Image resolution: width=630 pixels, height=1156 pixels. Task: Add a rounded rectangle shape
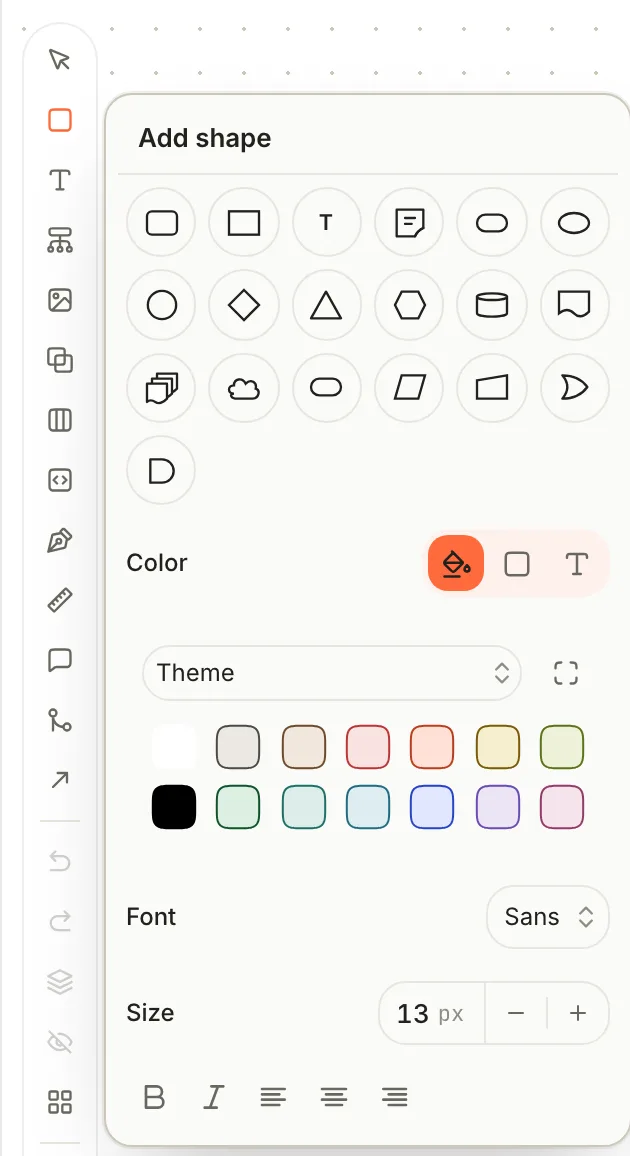click(161, 223)
